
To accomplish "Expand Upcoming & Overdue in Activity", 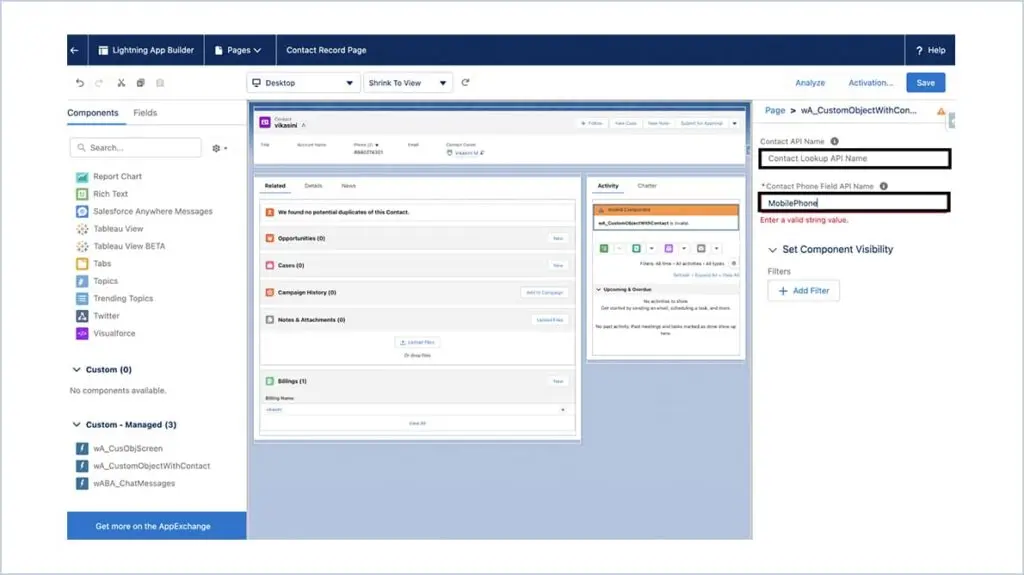I will (x=598, y=289).
